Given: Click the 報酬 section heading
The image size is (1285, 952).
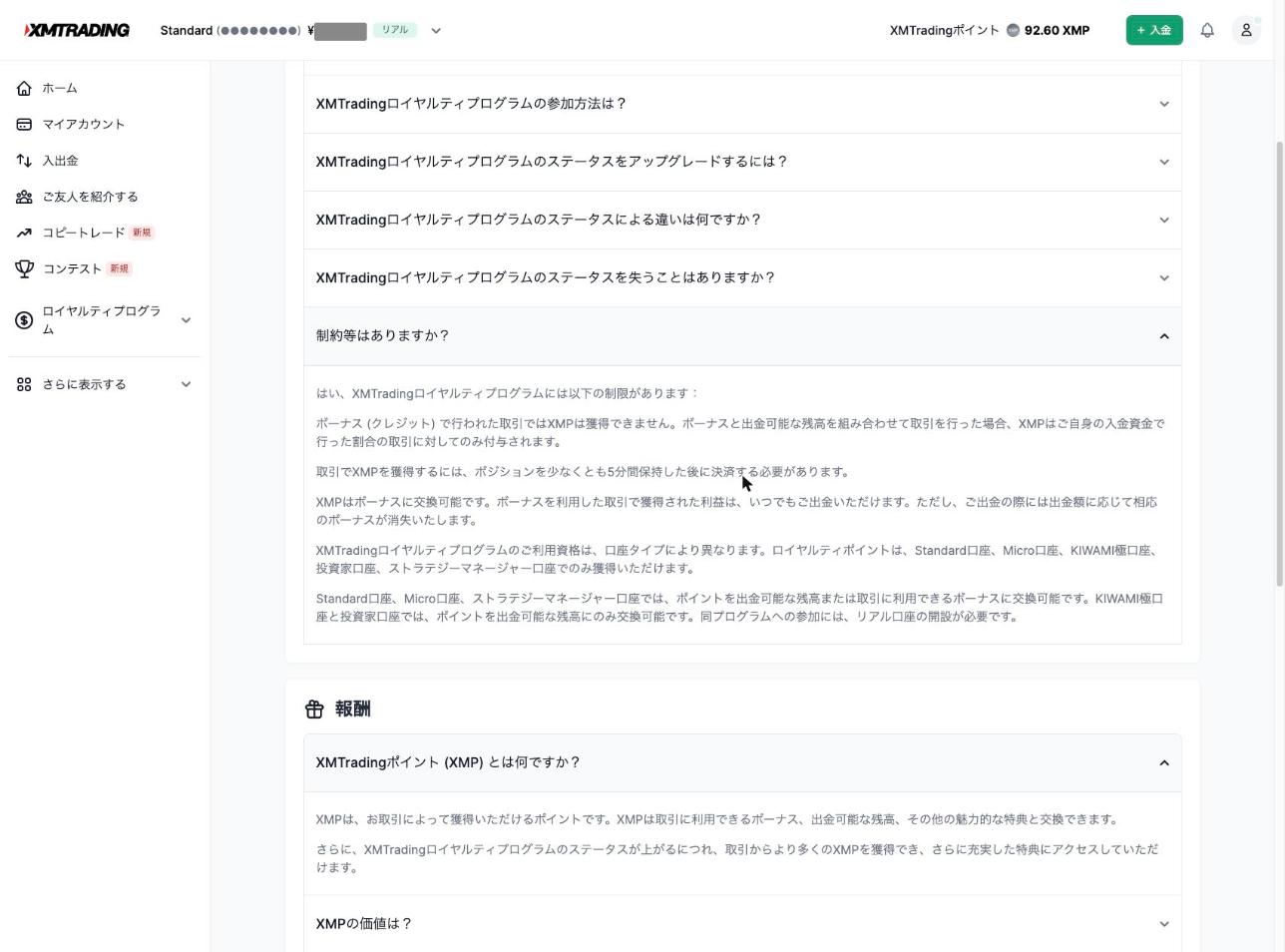Looking at the screenshot, I should click(353, 709).
